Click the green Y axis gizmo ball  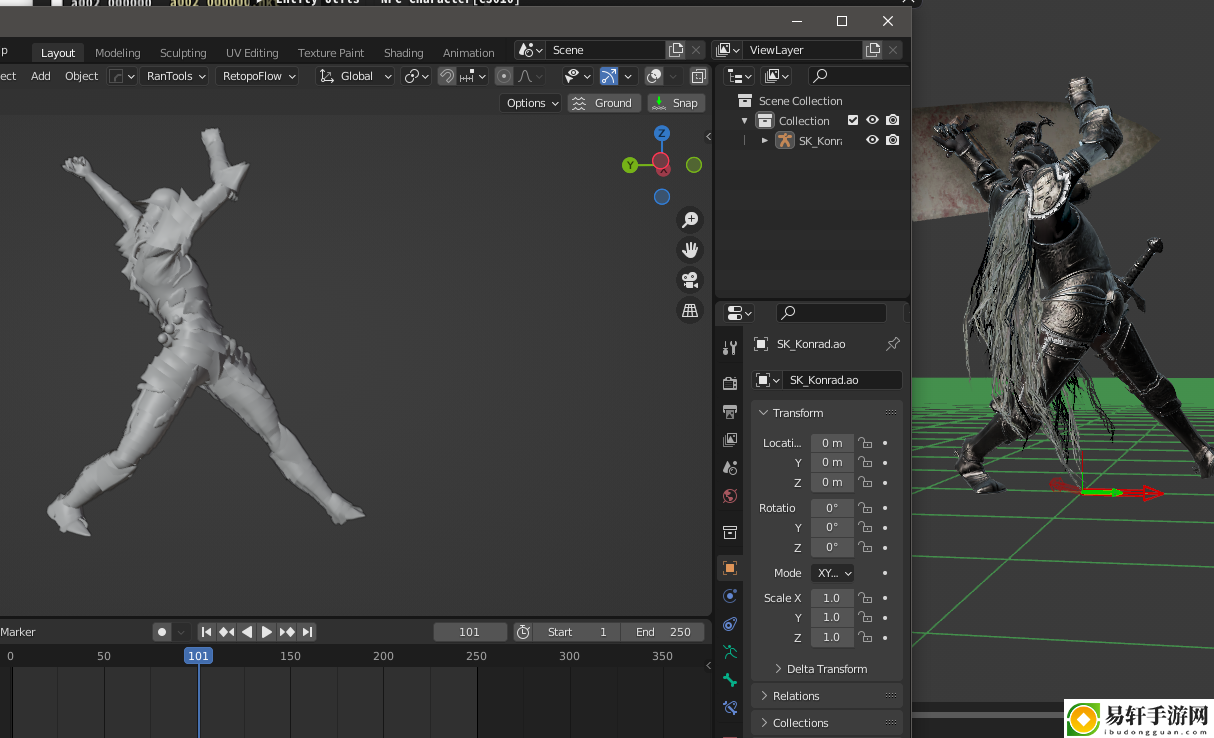coord(630,165)
